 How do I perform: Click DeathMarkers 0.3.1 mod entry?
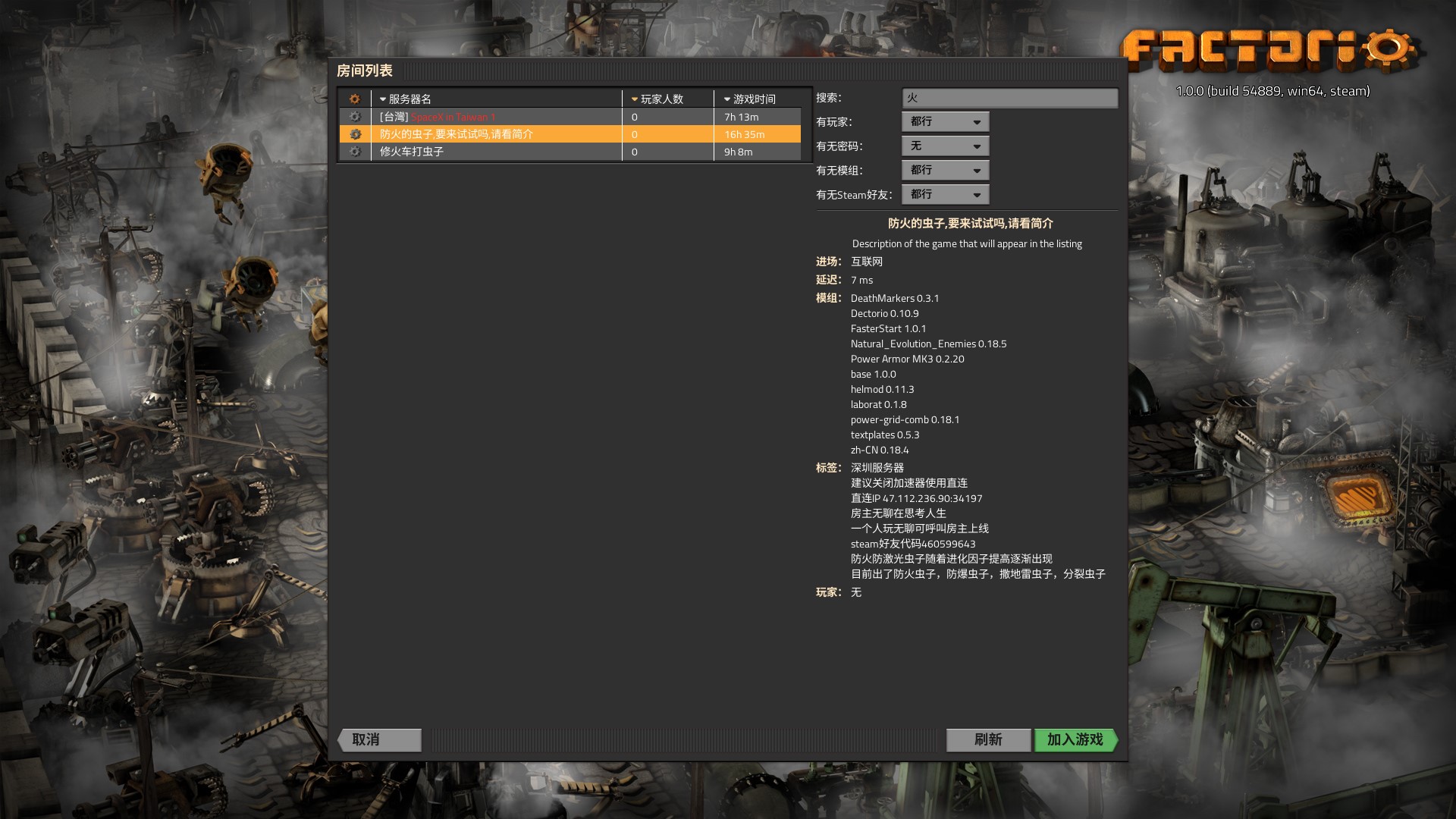coord(895,299)
